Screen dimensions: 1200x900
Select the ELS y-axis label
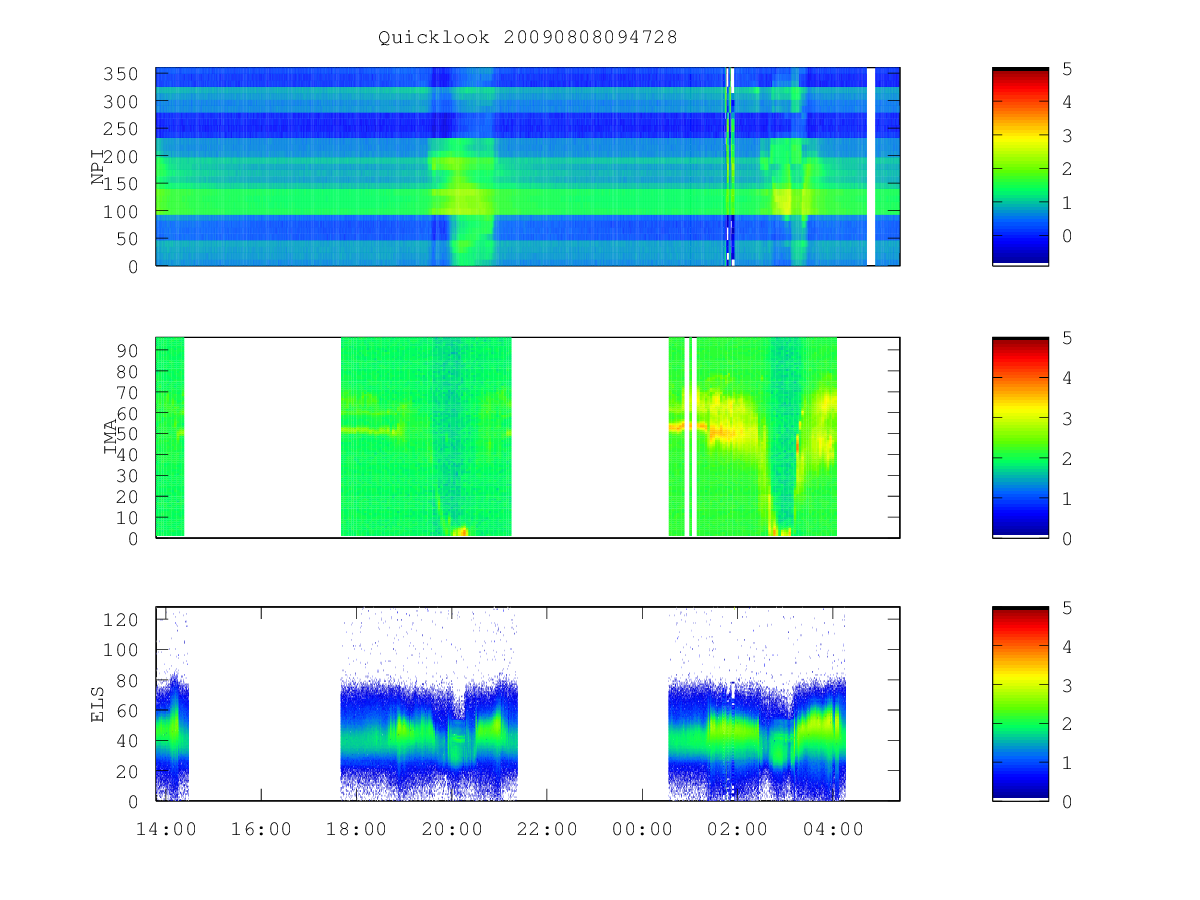coord(98,704)
